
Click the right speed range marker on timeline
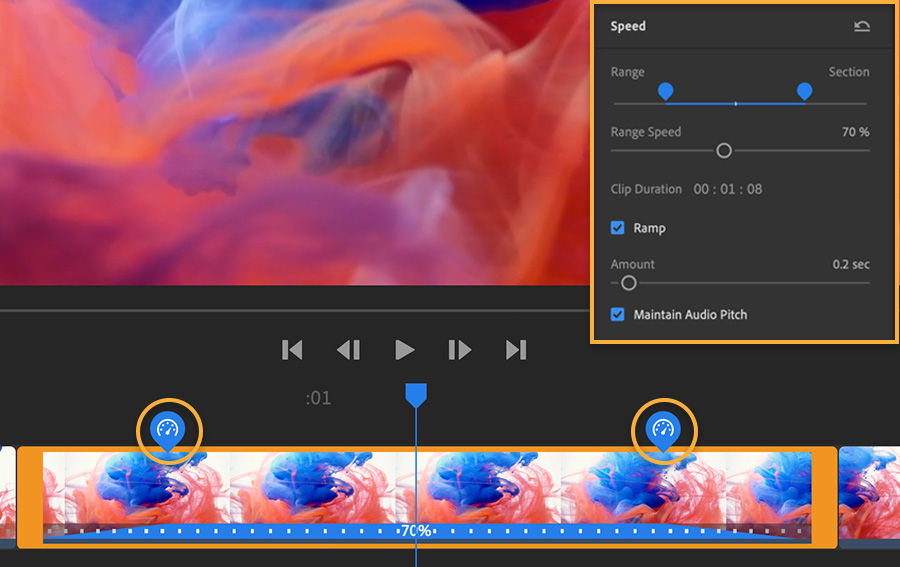[664, 430]
